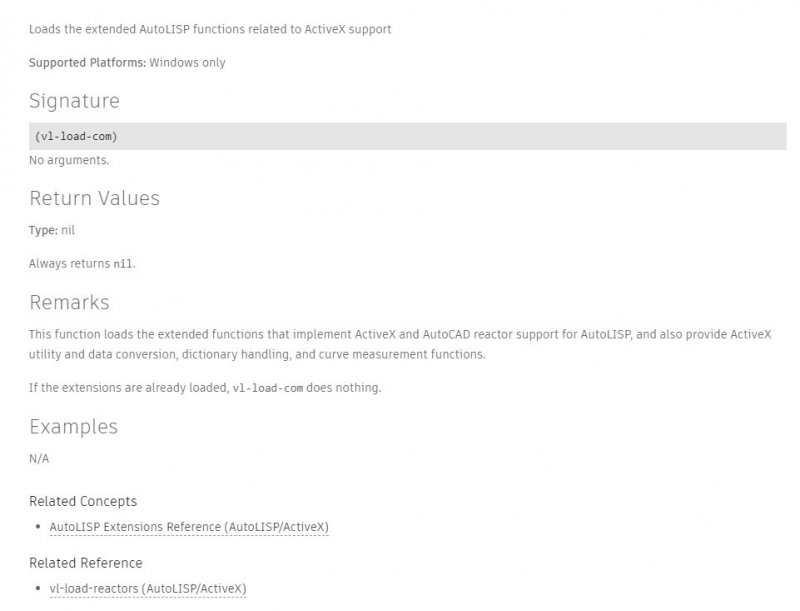This screenshot has width=800, height=611.
Task: Click the top description about ActiveX support
Action: click(x=210, y=29)
